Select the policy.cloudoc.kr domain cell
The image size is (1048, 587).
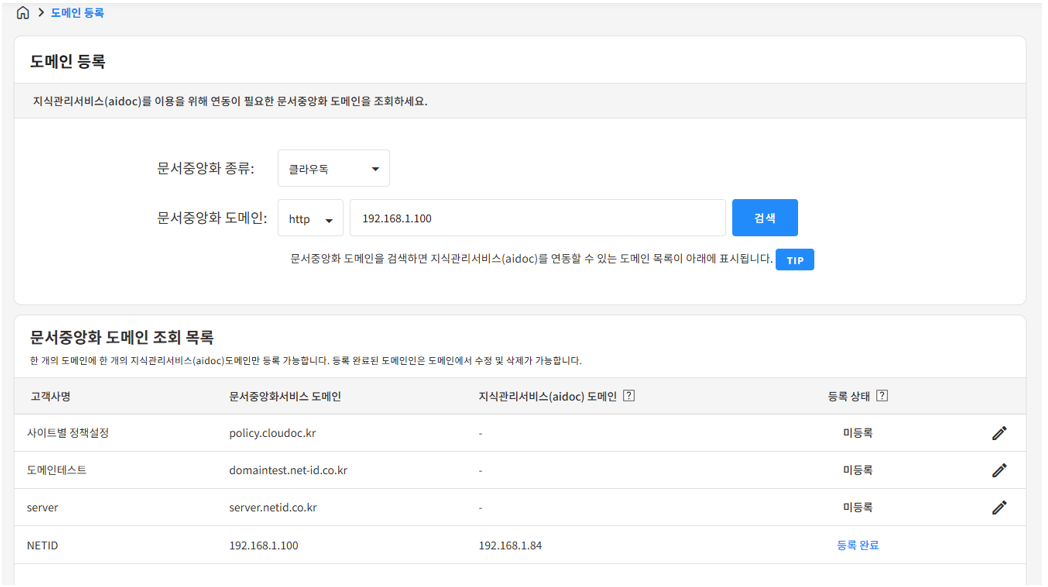coord(272,433)
